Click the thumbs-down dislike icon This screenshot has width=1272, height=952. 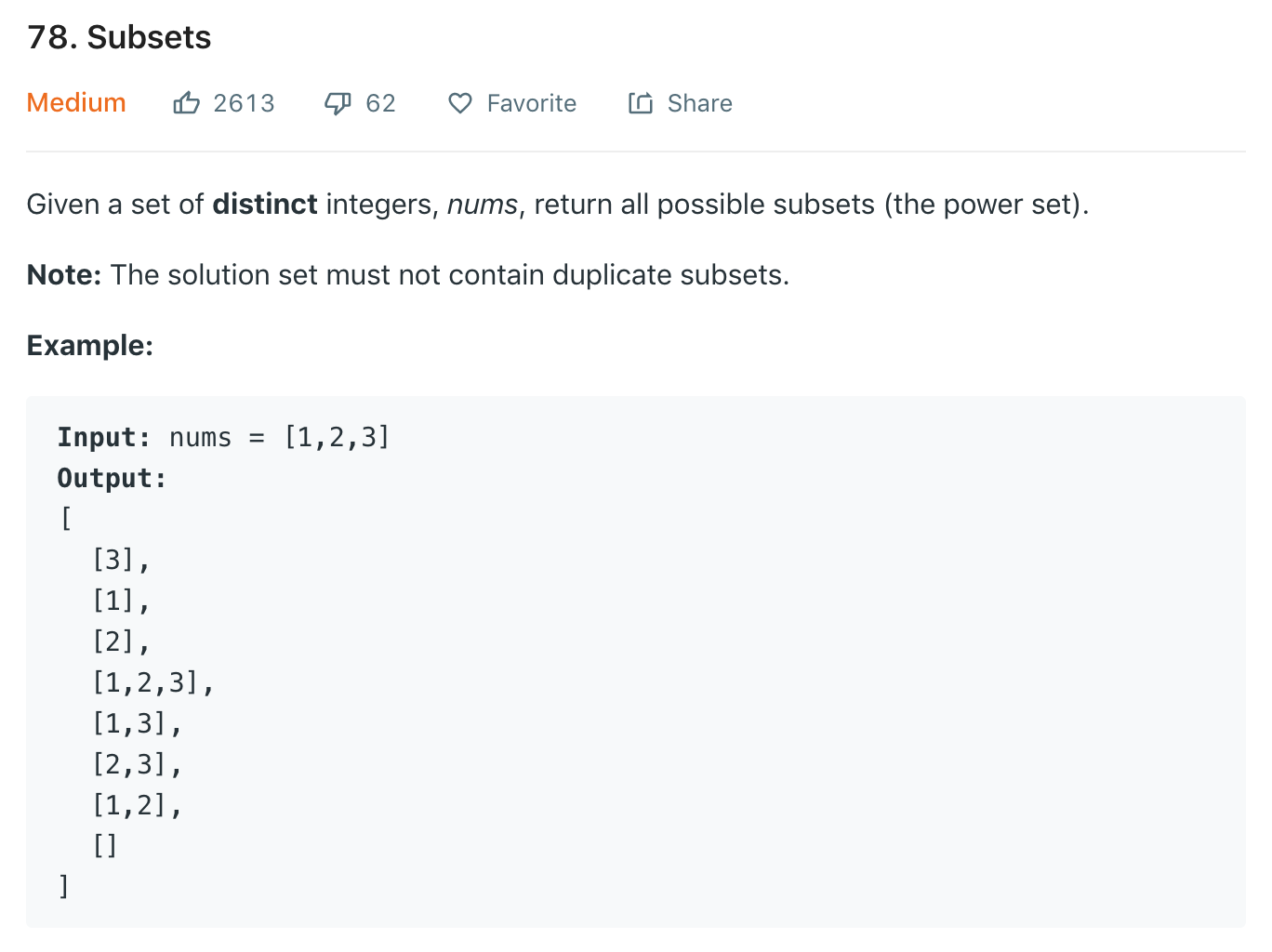point(338,103)
